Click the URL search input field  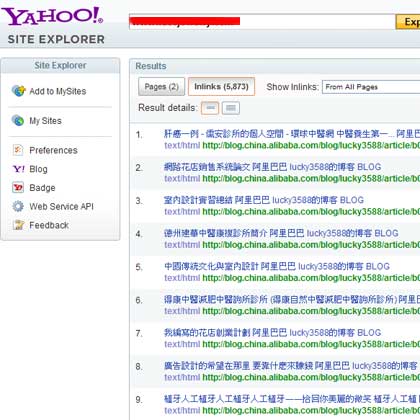click(x=262, y=22)
